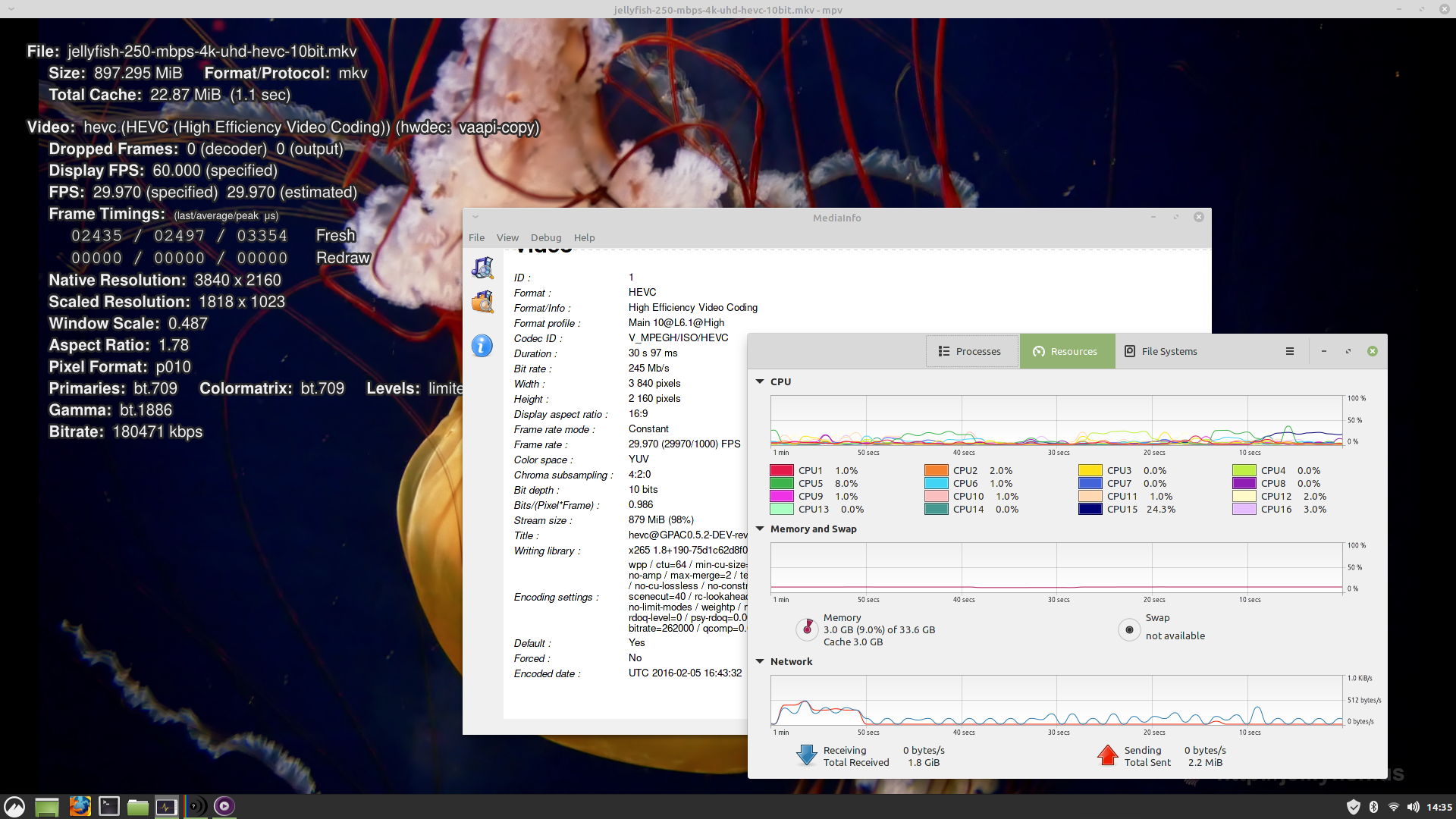
Task: Change the CPU8 color swatch
Action: pyautogui.click(x=1244, y=484)
